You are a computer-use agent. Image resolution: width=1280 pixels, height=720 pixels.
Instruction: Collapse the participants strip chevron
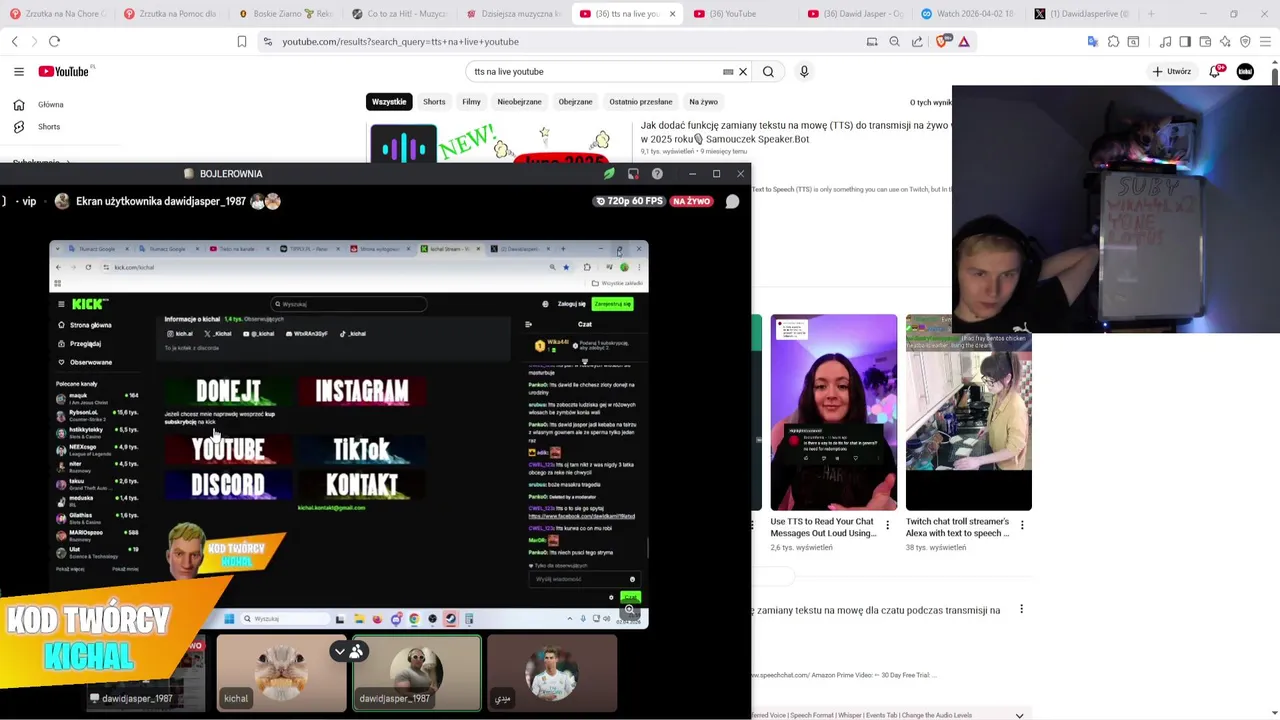[x=340, y=651]
